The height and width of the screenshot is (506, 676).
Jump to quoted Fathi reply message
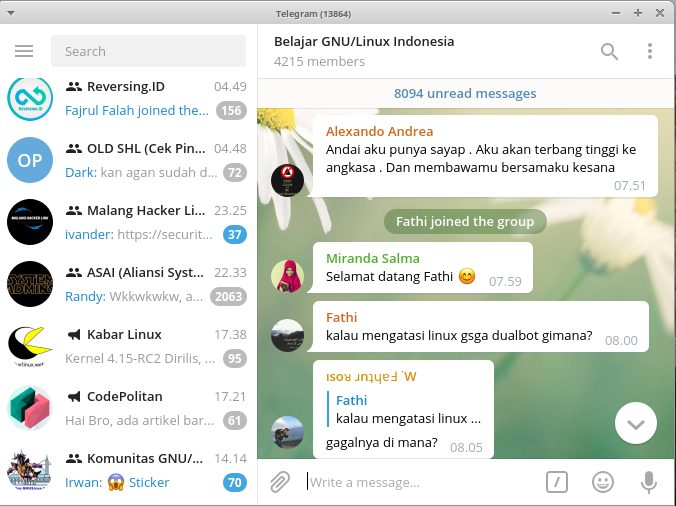404,409
